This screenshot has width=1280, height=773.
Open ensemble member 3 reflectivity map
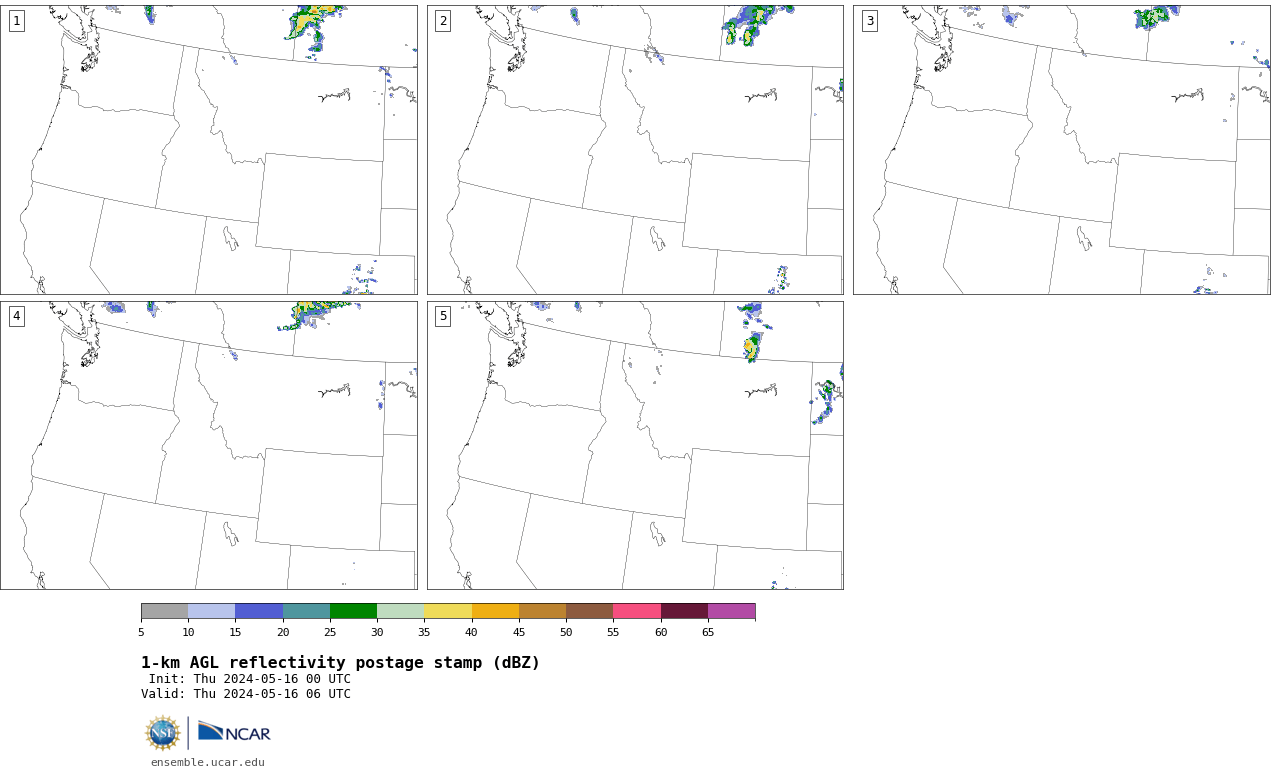pos(1061,150)
